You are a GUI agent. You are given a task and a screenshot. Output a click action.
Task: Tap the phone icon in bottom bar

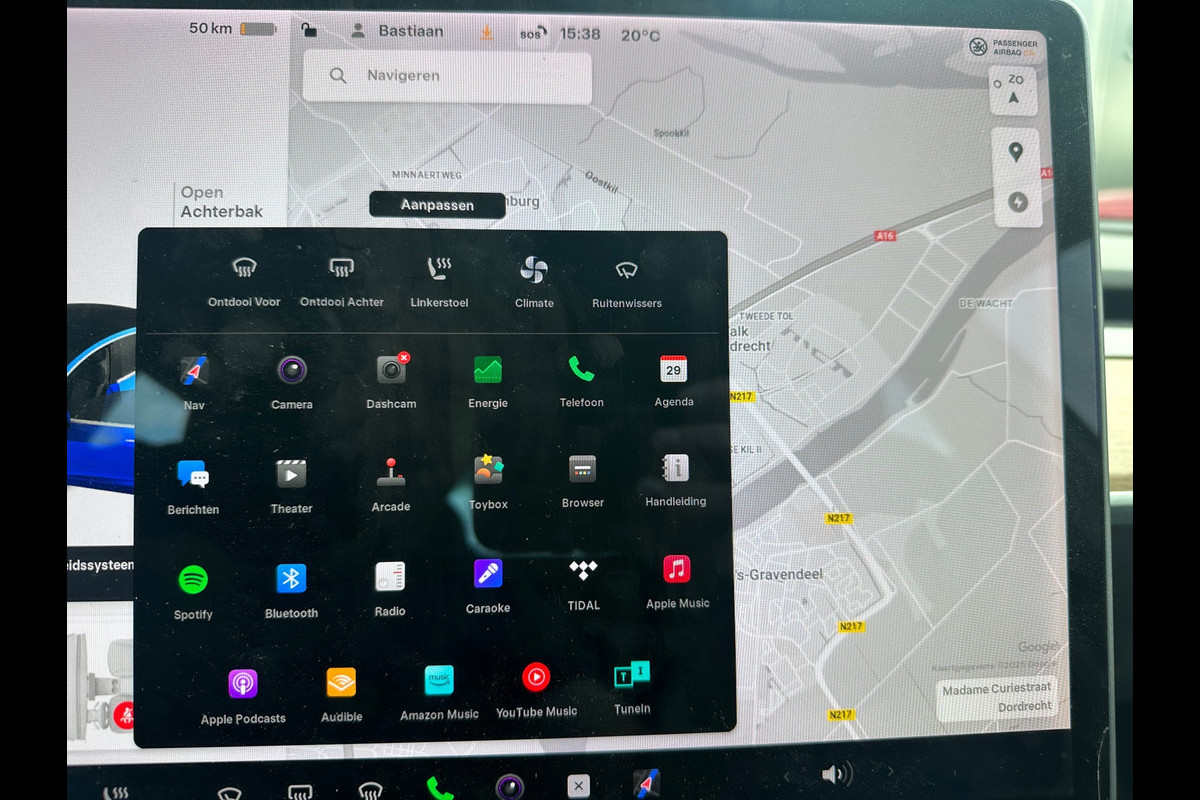coord(439,787)
